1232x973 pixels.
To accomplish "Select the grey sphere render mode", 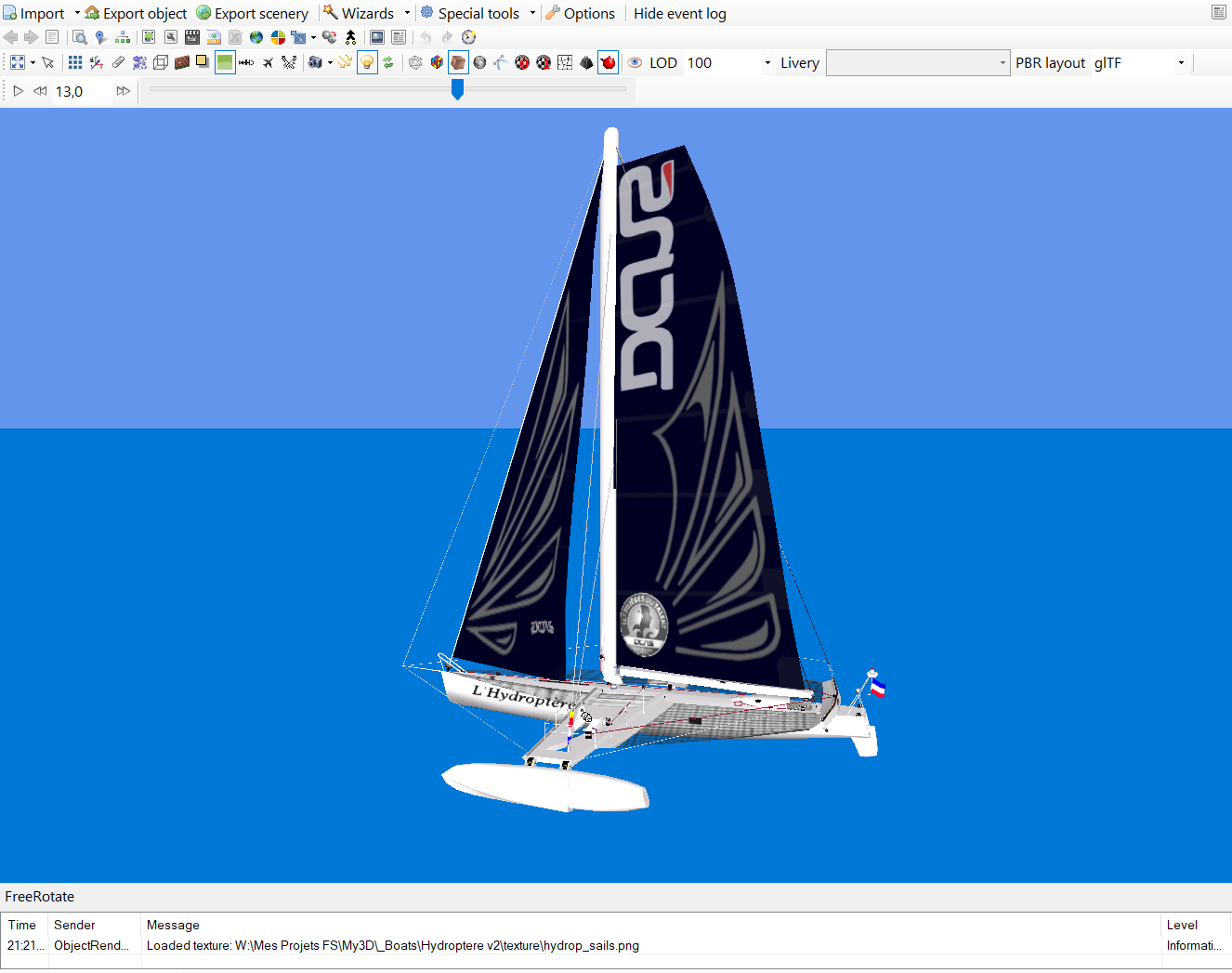I will (479, 62).
